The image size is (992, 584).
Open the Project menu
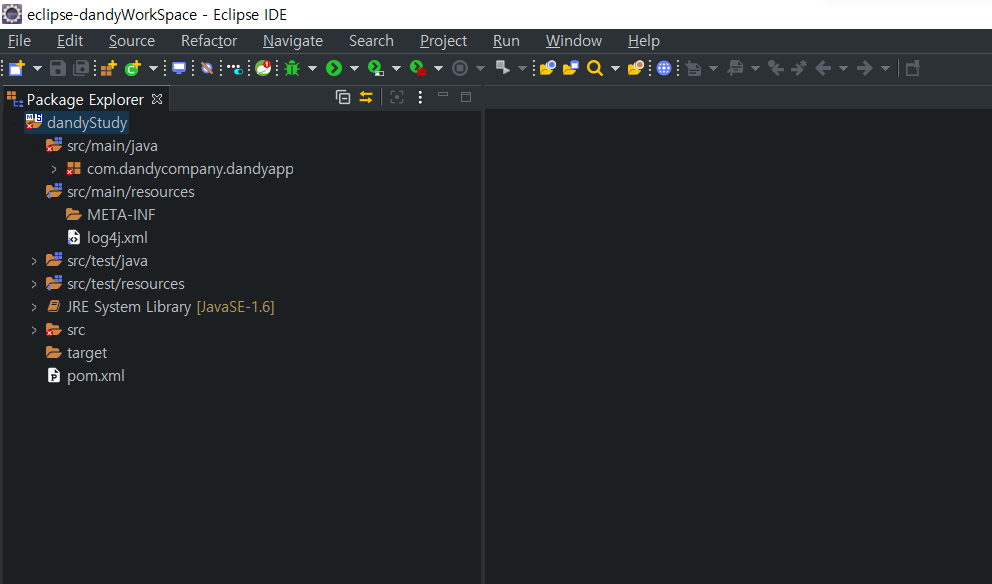pos(443,41)
